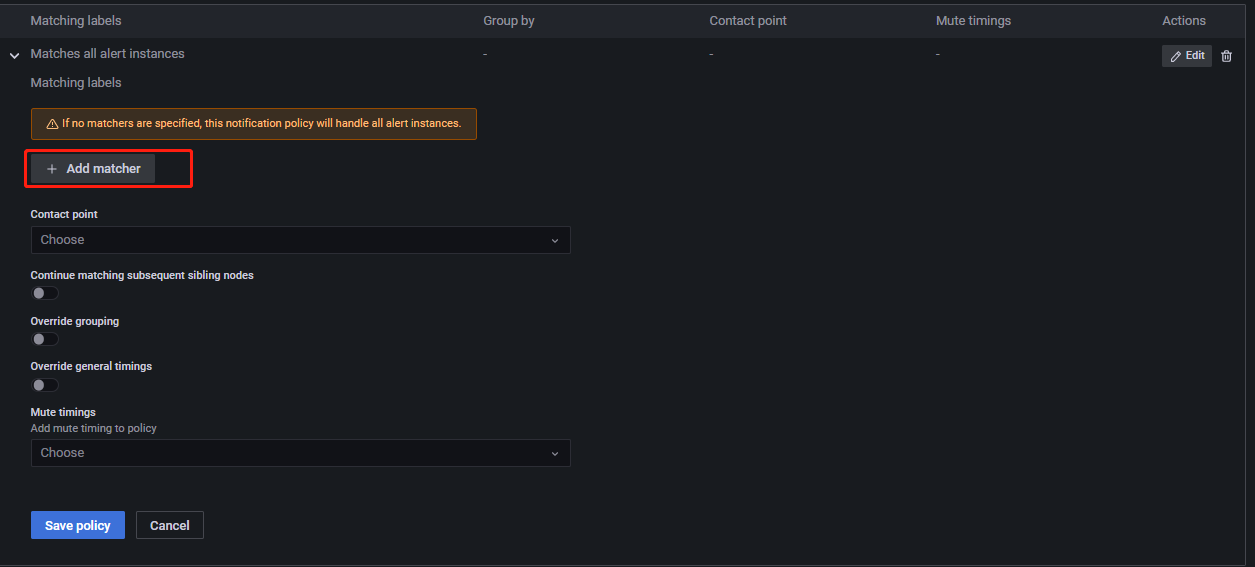Screen dimensions: 1255x567
Task: Click the arrow in the Contact point selector
Action: (555, 240)
